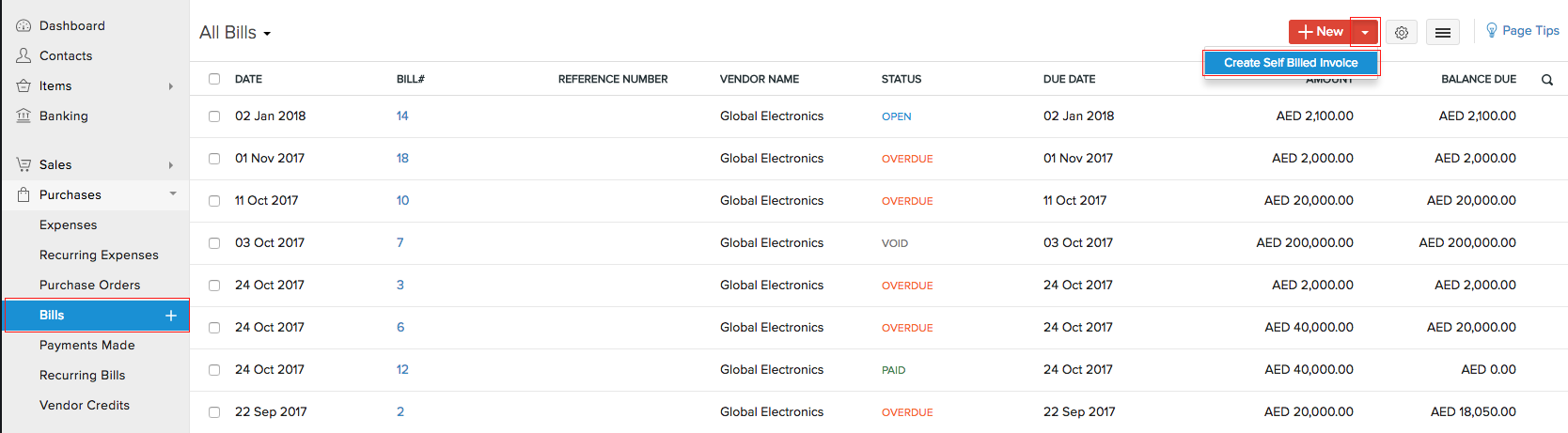Screen dimensions: 1568x433
Task: Check the box for bill 02 Jan 2018
Action: pyautogui.click(x=214, y=116)
